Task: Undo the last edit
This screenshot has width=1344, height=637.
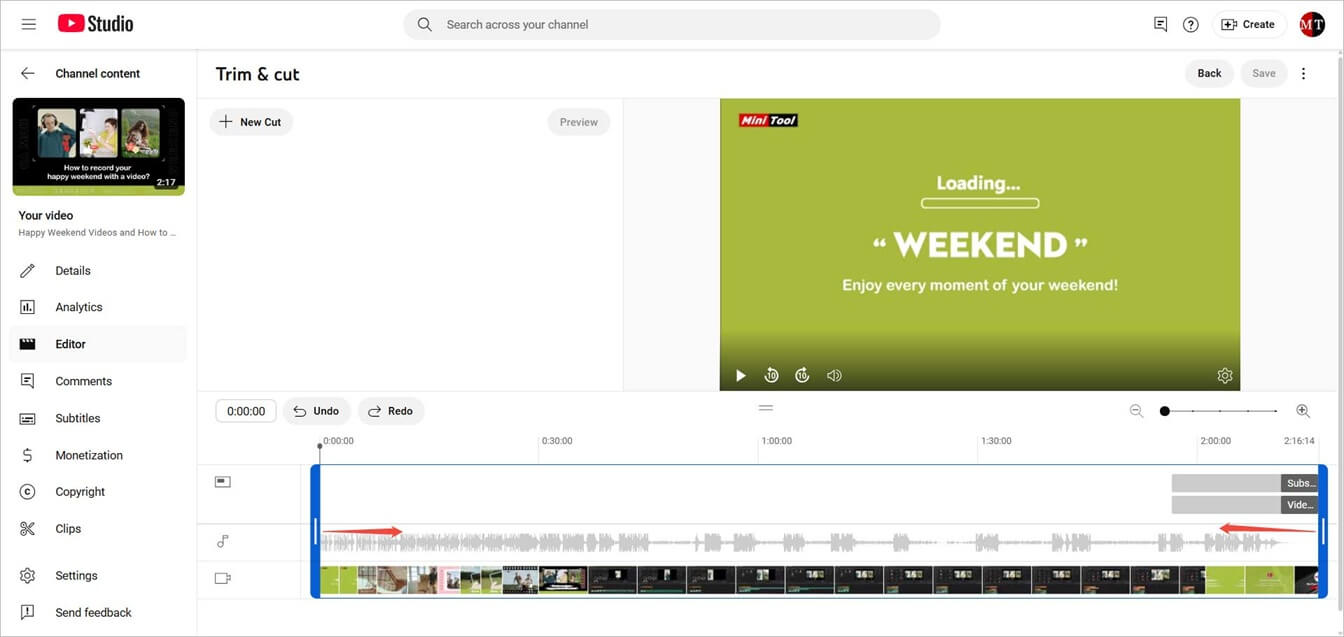Action: point(316,410)
